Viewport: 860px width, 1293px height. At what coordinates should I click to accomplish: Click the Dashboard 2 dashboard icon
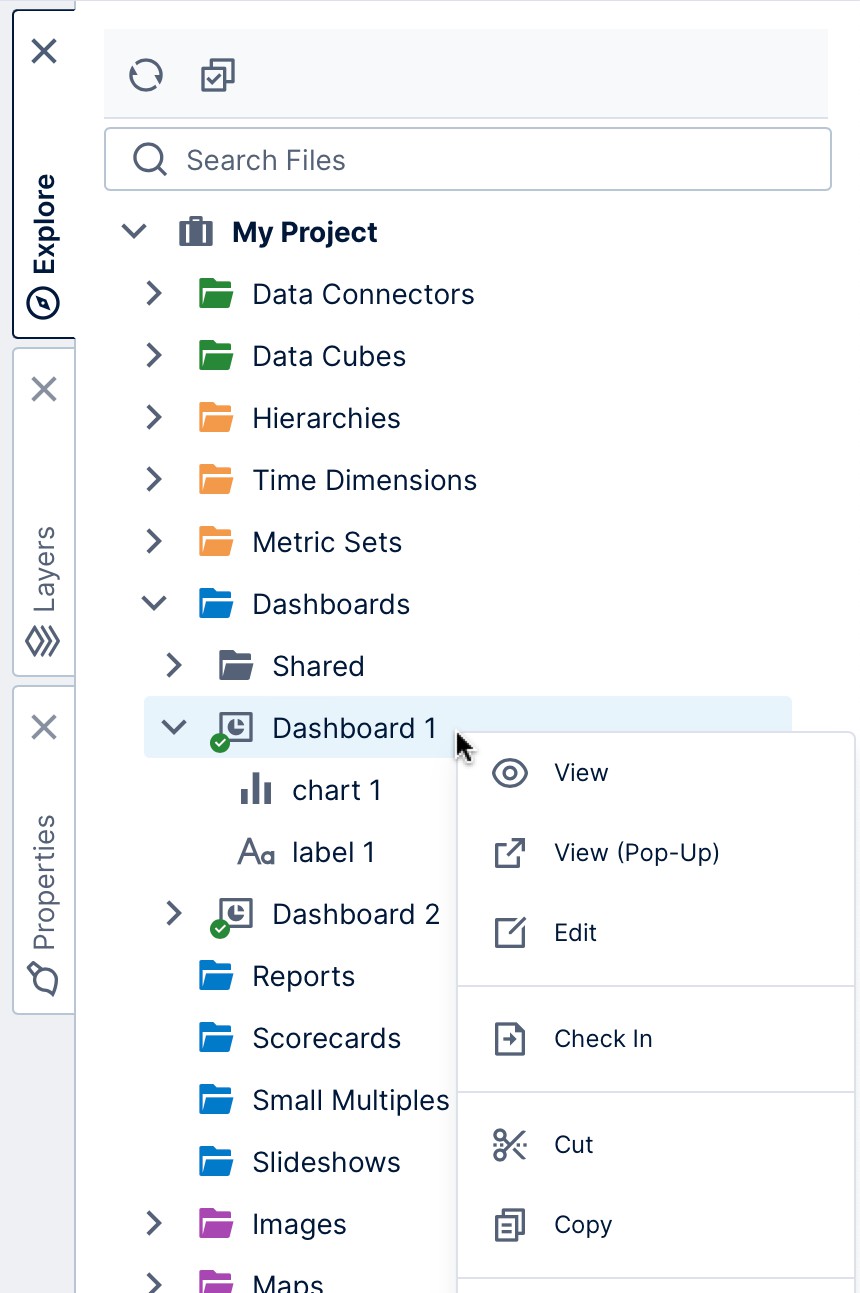(234, 914)
